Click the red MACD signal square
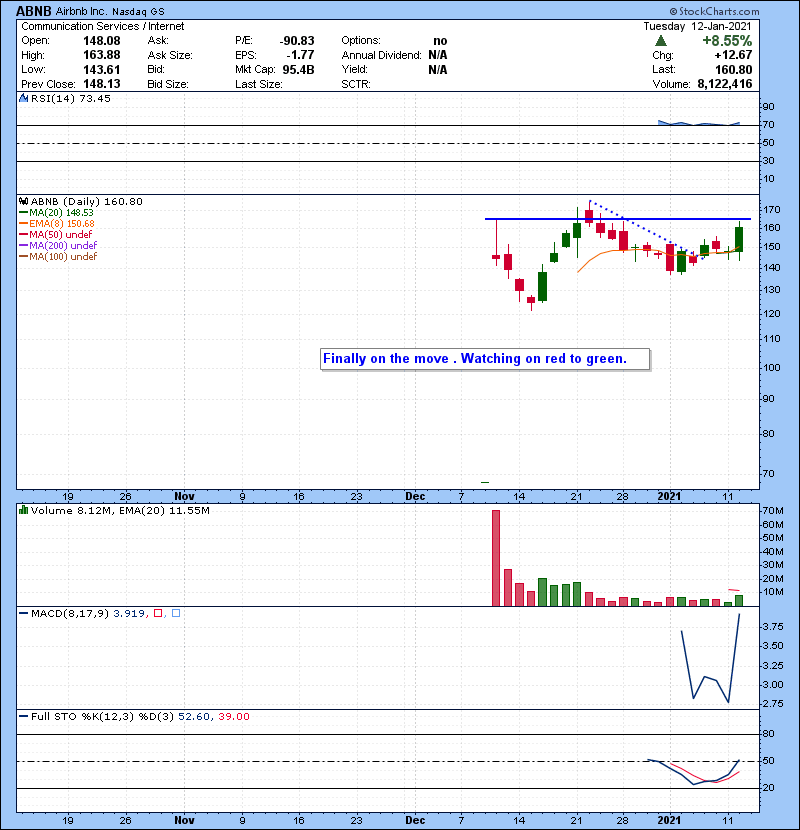Image resolution: width=800 pixels, height=830 pixels. pyautogui.click(x=158, y=613)
